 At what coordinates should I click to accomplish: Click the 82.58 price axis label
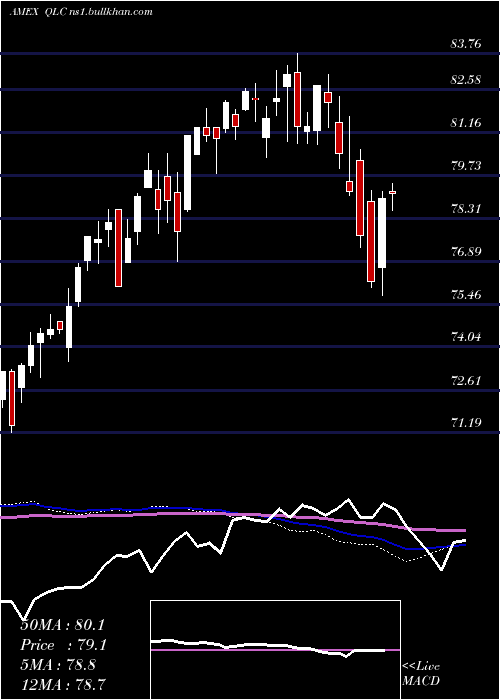pyautogui.click(x=467, y=79)
